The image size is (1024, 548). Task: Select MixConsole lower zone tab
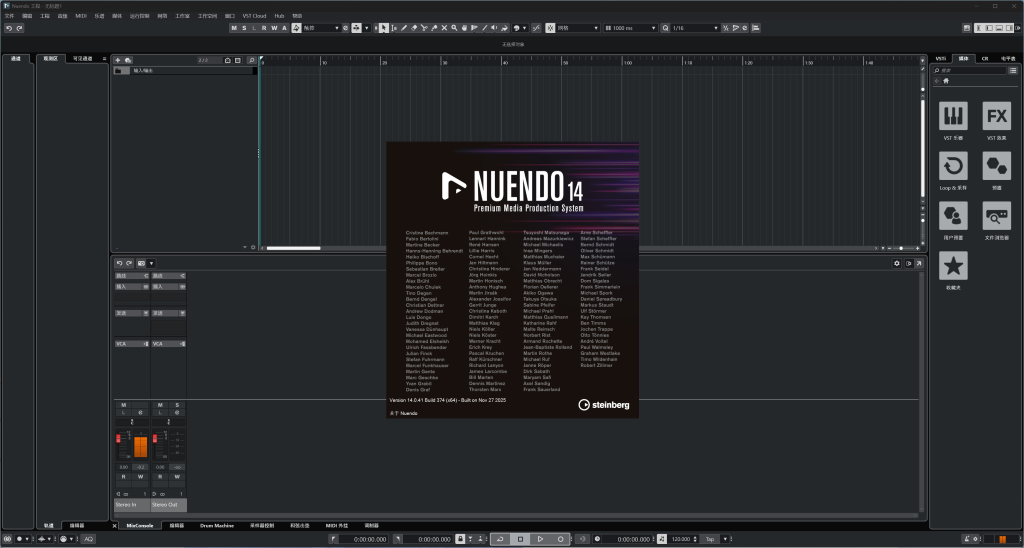click(140, 525)
